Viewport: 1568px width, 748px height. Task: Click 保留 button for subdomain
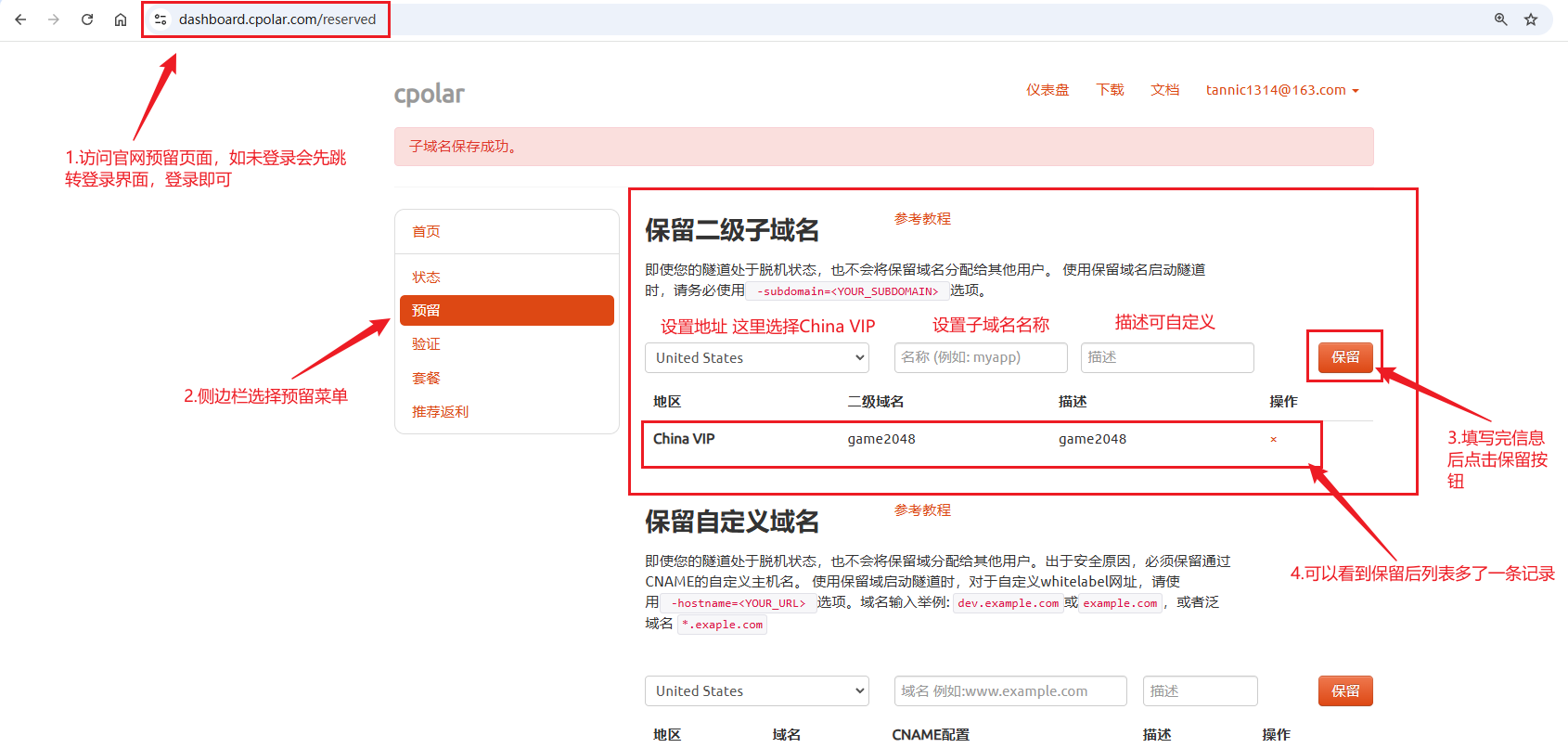click(x=1345, y=357)
